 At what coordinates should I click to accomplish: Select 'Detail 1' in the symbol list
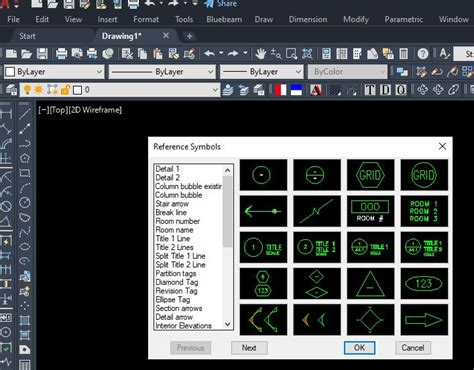pos(168,169)
